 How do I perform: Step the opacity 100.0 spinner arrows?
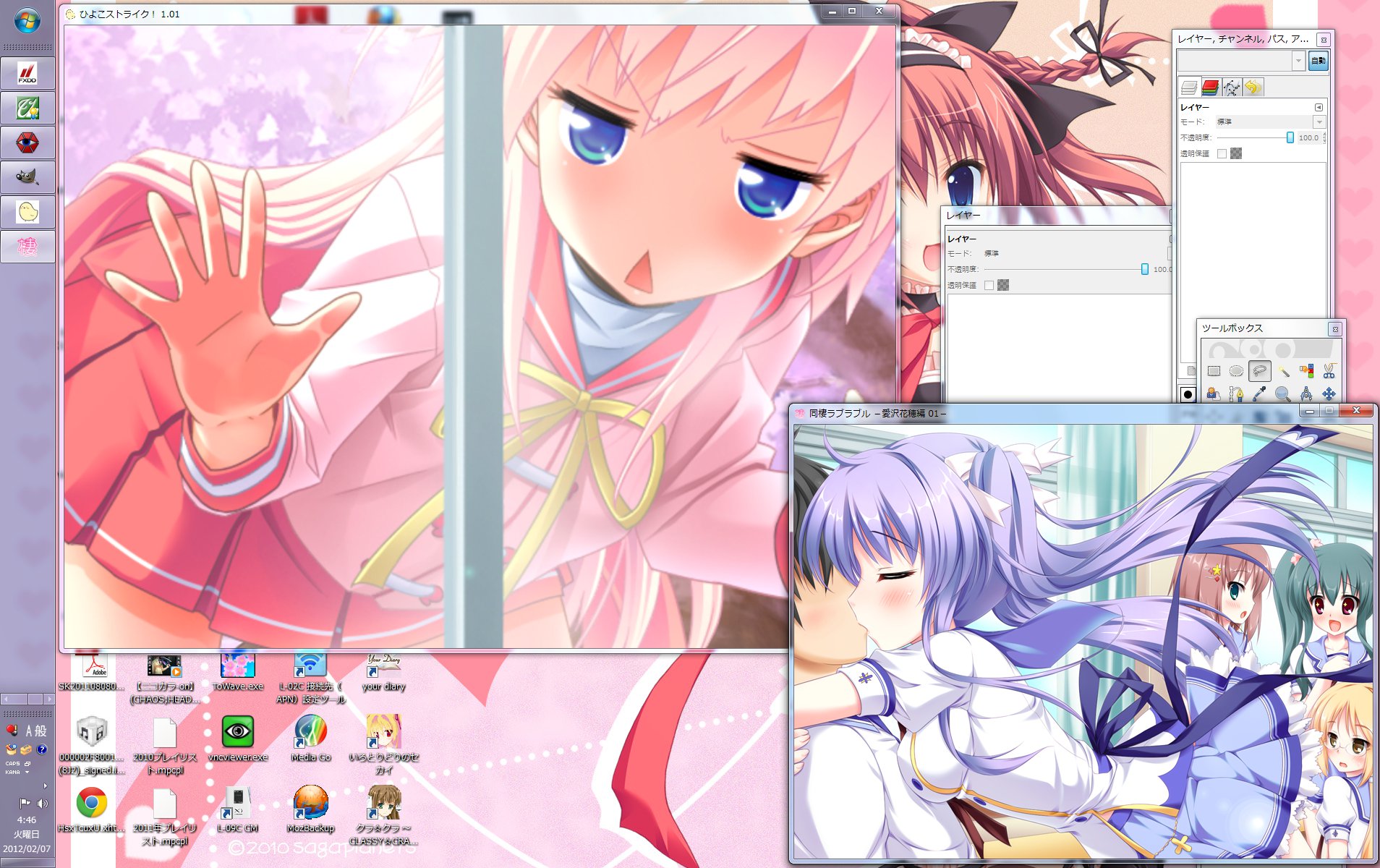[1324, 137]
